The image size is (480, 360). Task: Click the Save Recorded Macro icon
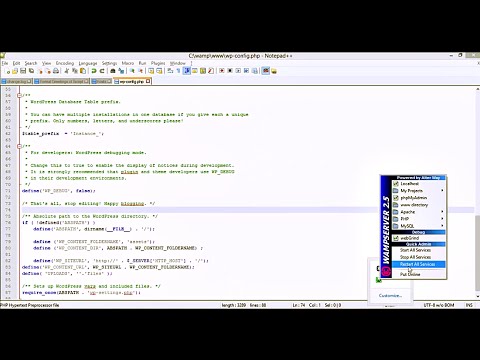click(x=255, y=71)
